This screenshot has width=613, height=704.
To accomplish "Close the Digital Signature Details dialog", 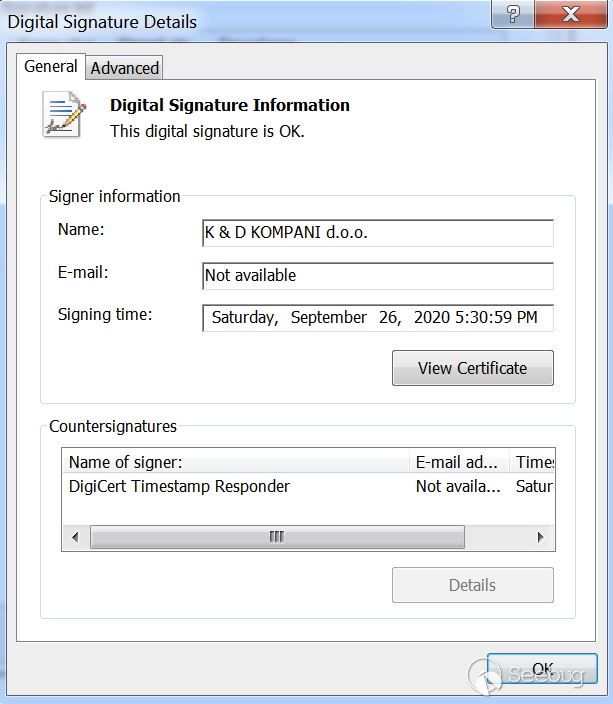I will [x=572, y=16].
